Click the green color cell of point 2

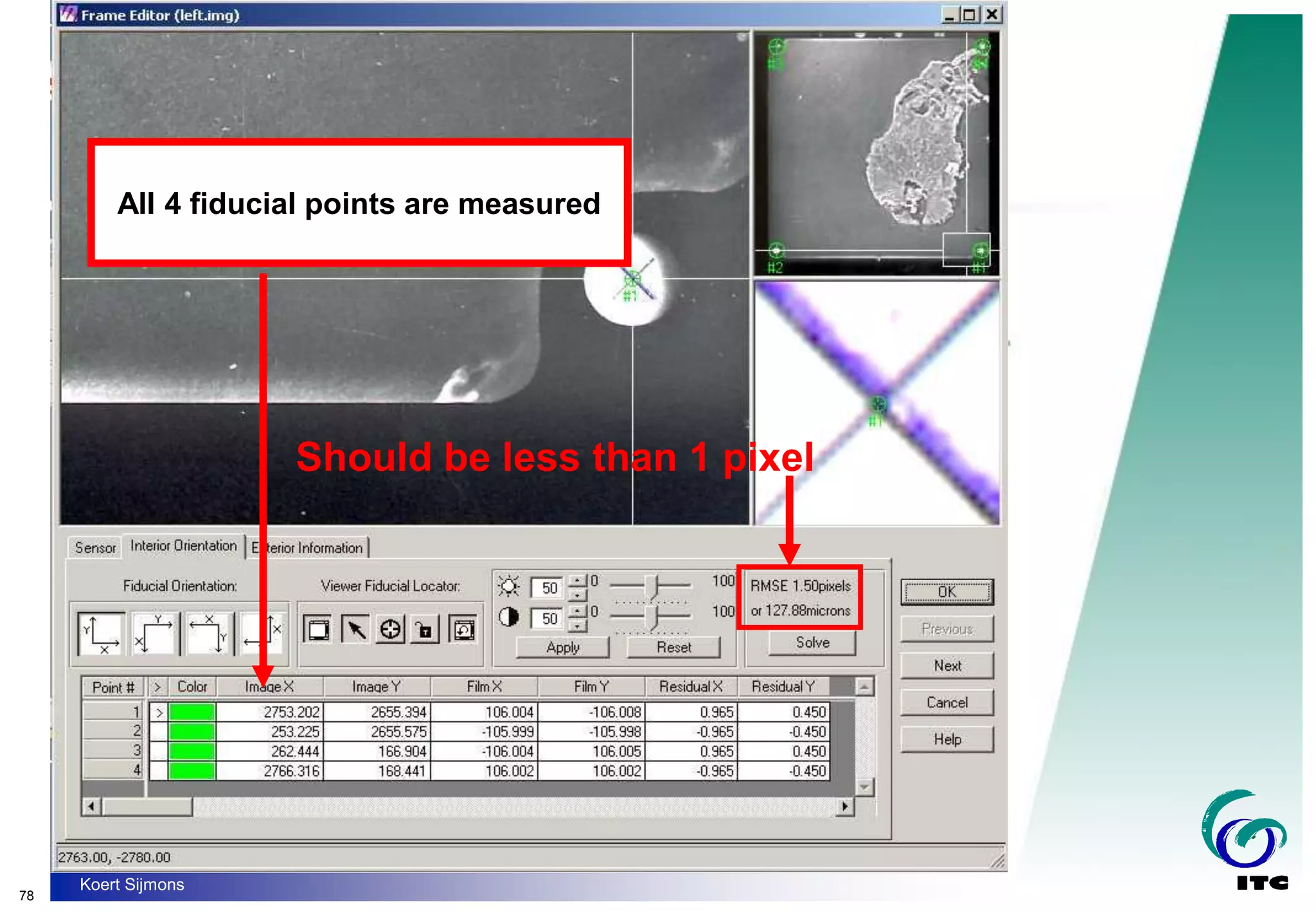pyautogui.click(x=191, y=732)
